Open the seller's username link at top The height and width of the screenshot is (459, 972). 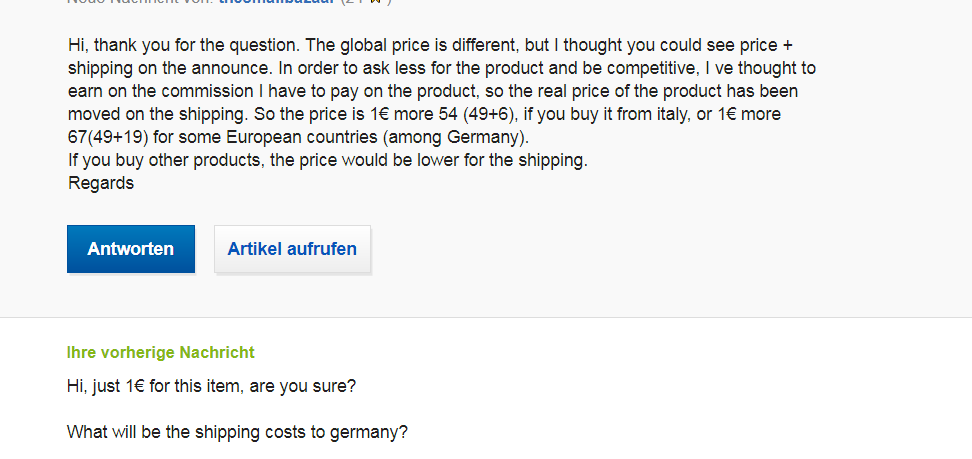pyautogui.click(x=276, y=2)
